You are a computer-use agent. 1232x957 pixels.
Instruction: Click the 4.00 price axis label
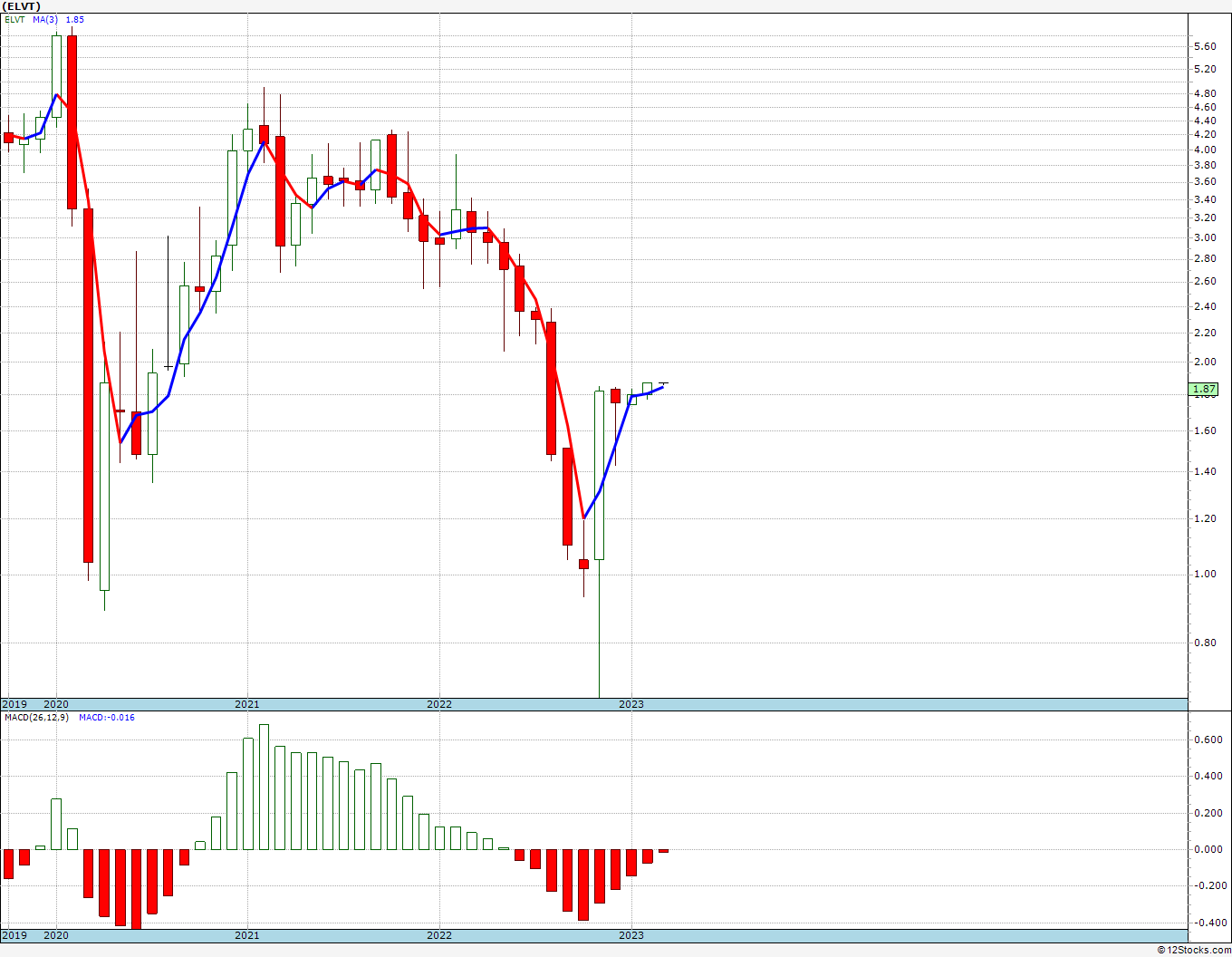pos(1205,150)
